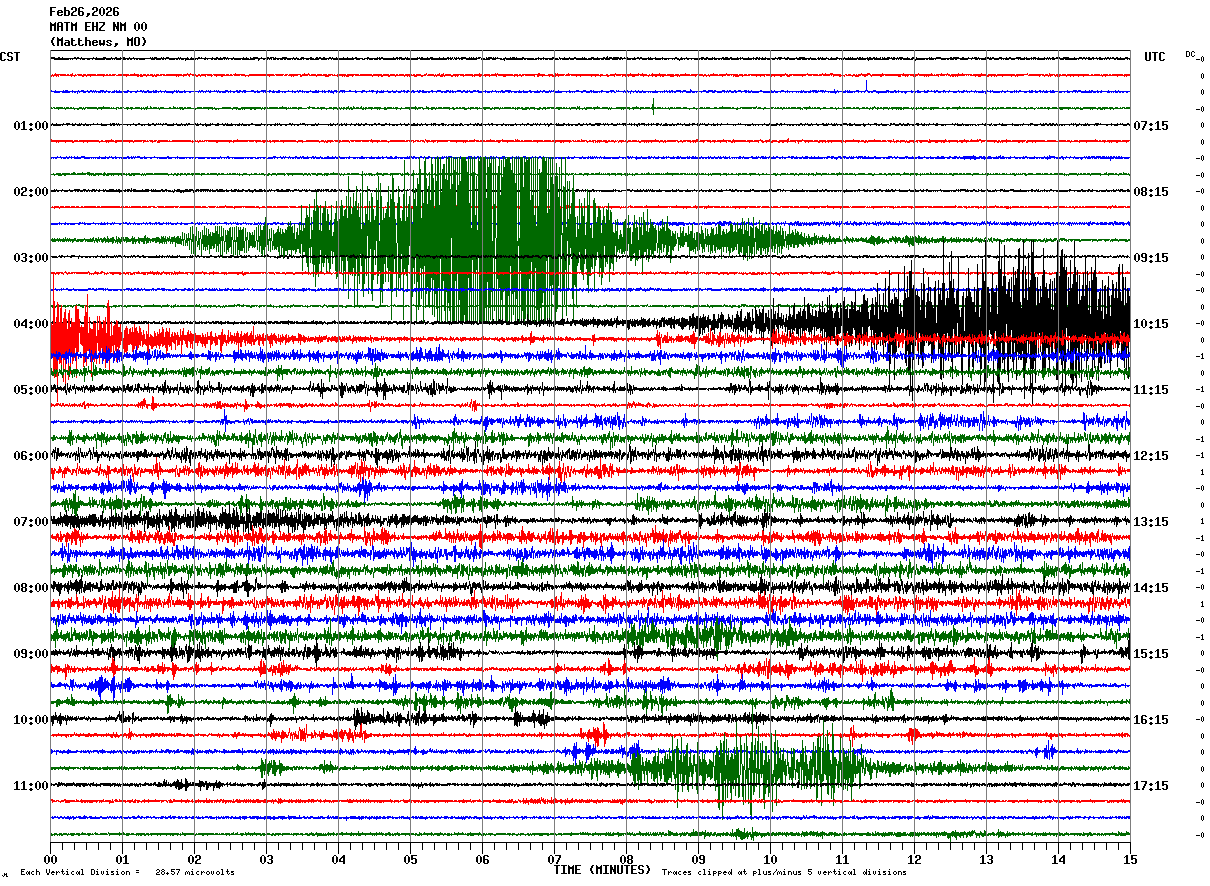Click minute tick label 13 on the x-axis

987,860
